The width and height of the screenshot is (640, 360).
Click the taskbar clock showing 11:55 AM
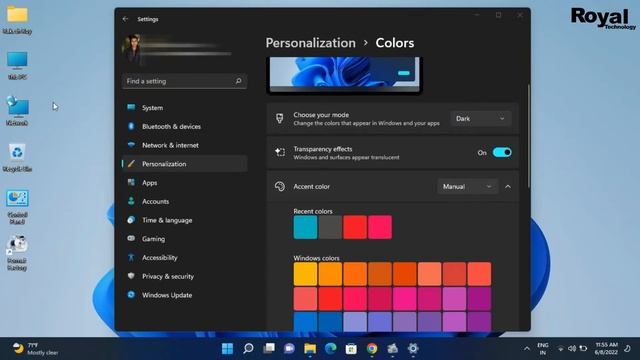(606, 349)
